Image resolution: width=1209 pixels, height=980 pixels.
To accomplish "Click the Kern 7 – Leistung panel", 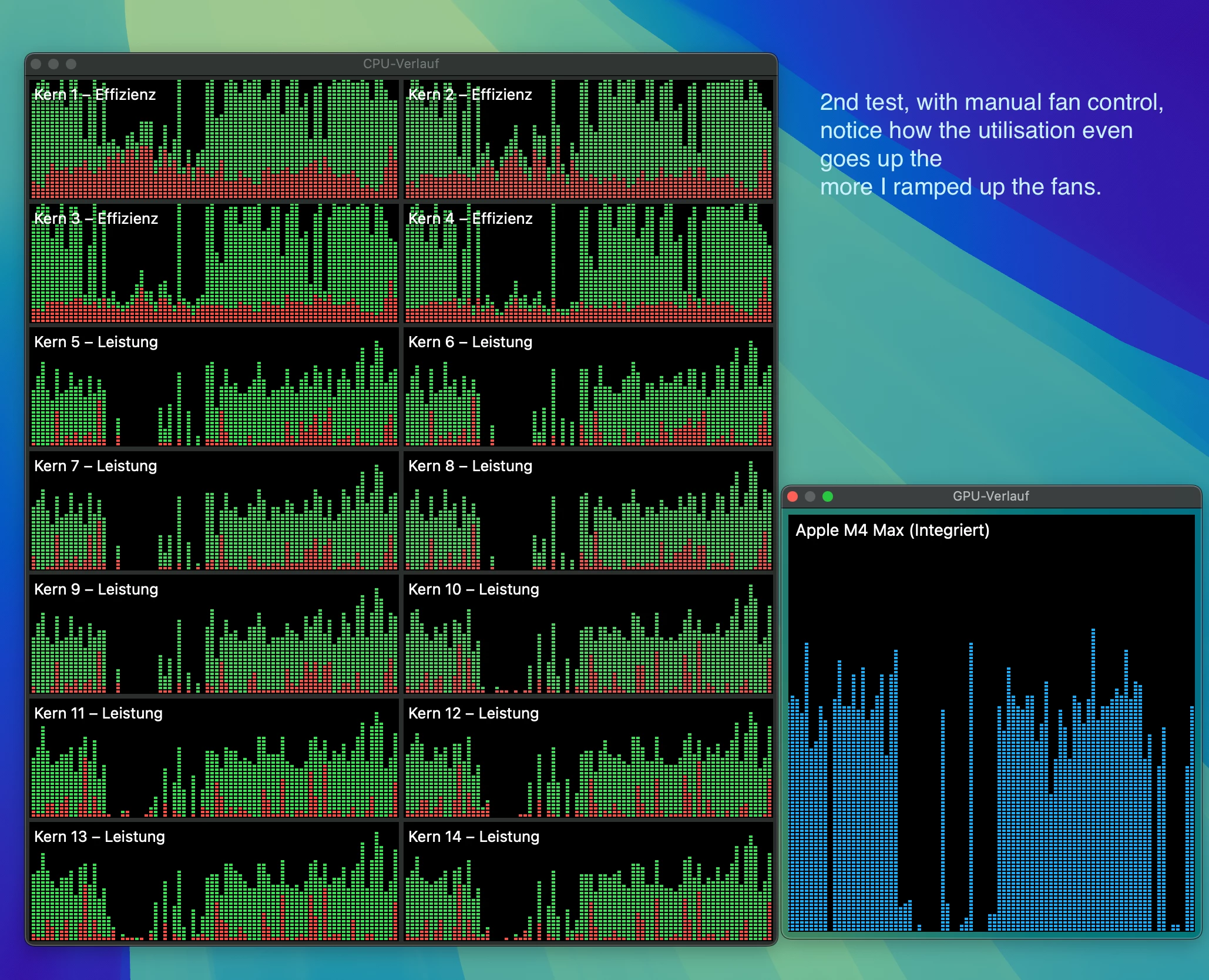I will click(x=214, y=511).
